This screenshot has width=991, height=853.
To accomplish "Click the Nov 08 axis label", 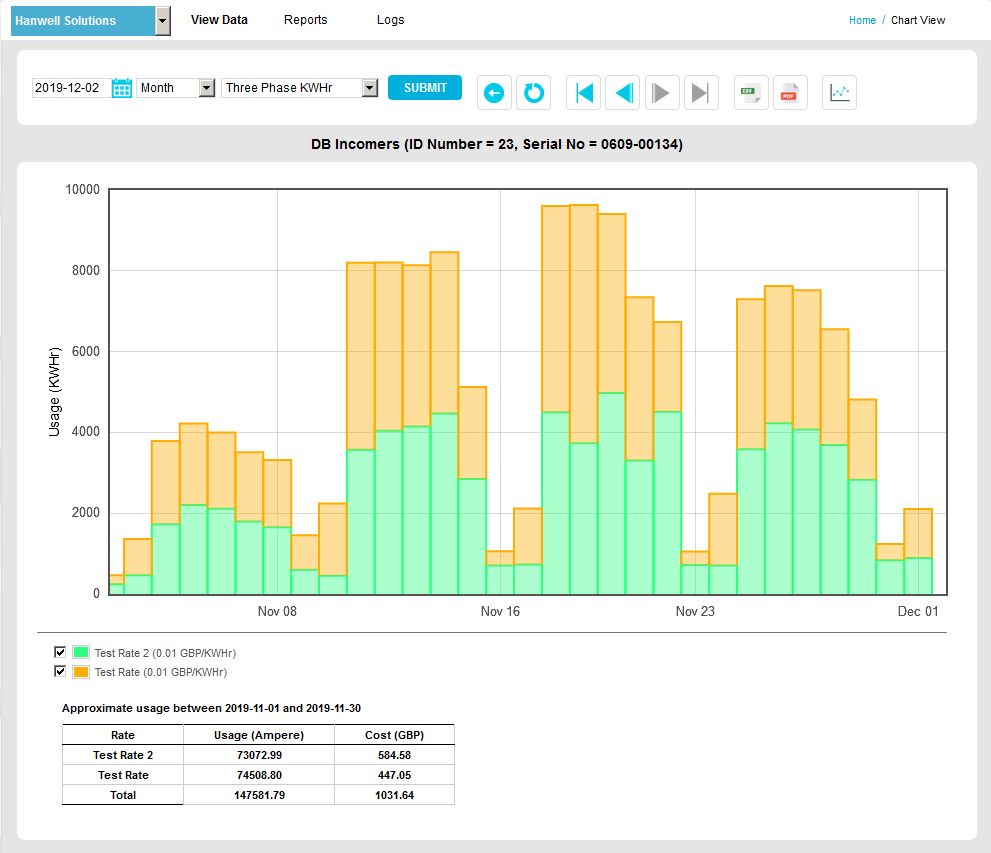I will point(277,611).
